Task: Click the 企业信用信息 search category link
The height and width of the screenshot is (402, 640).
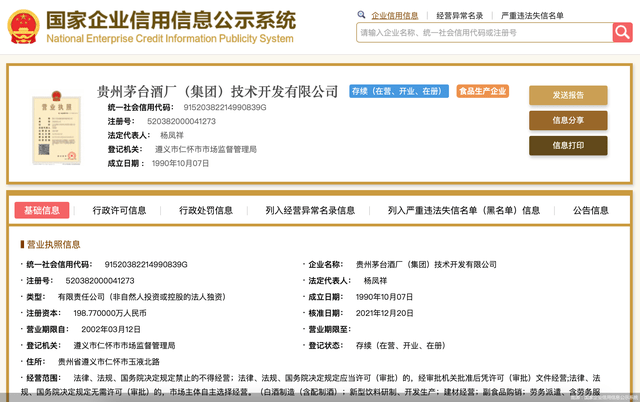Action: 394,16
